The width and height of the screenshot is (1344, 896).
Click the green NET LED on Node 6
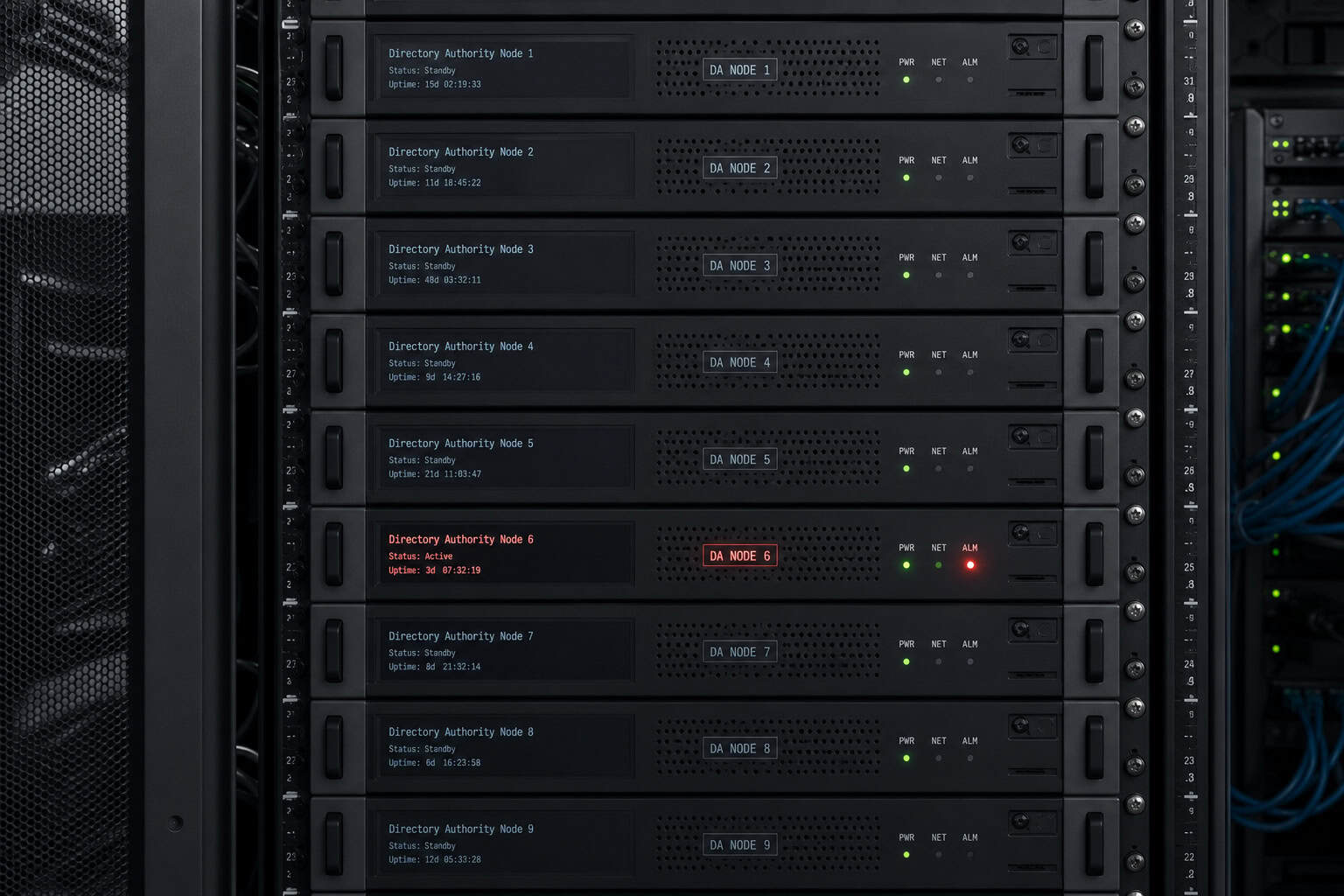[x=939, y=565]
